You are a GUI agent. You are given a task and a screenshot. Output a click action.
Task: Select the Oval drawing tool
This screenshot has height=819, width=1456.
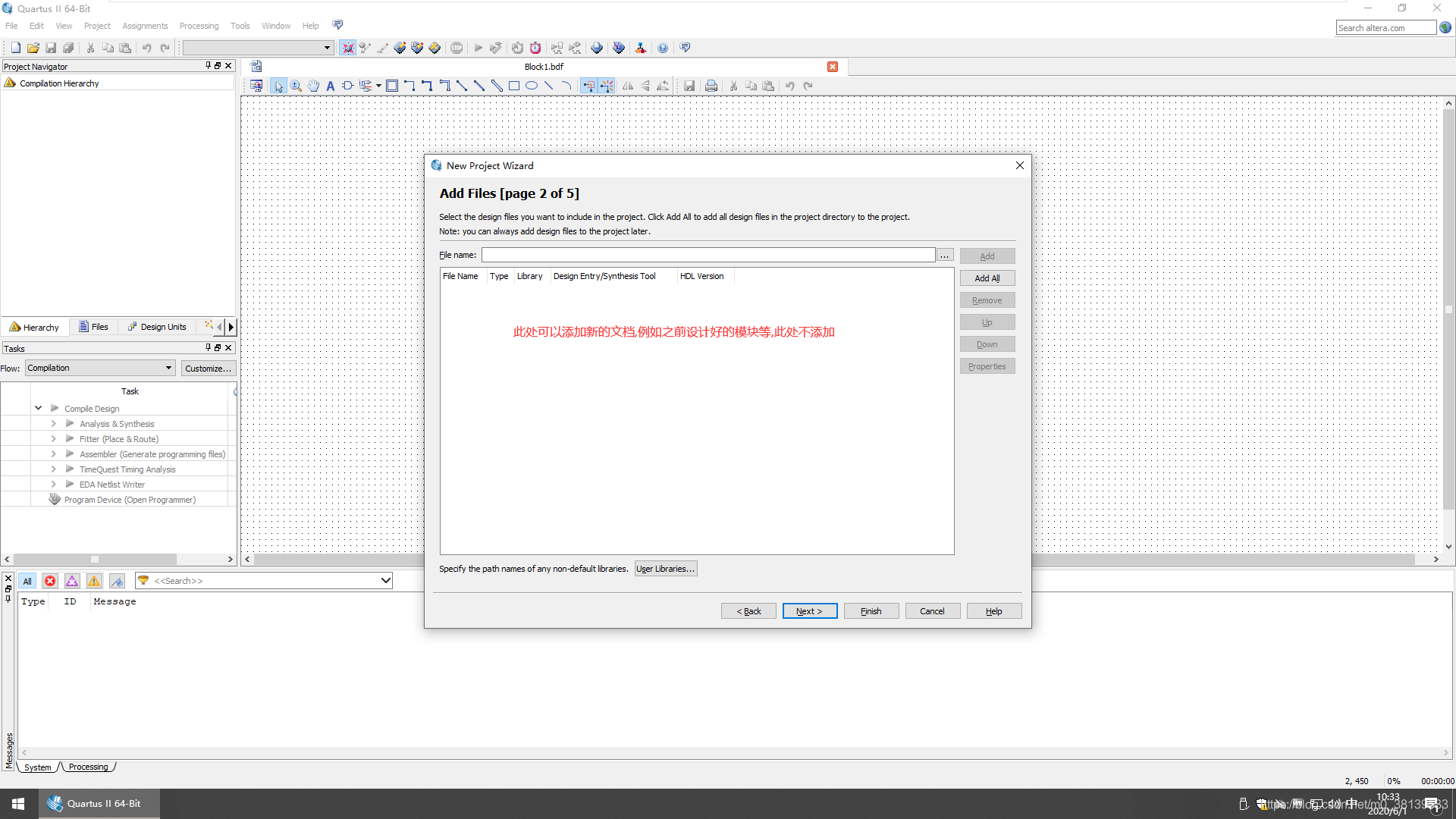(532, 86)
